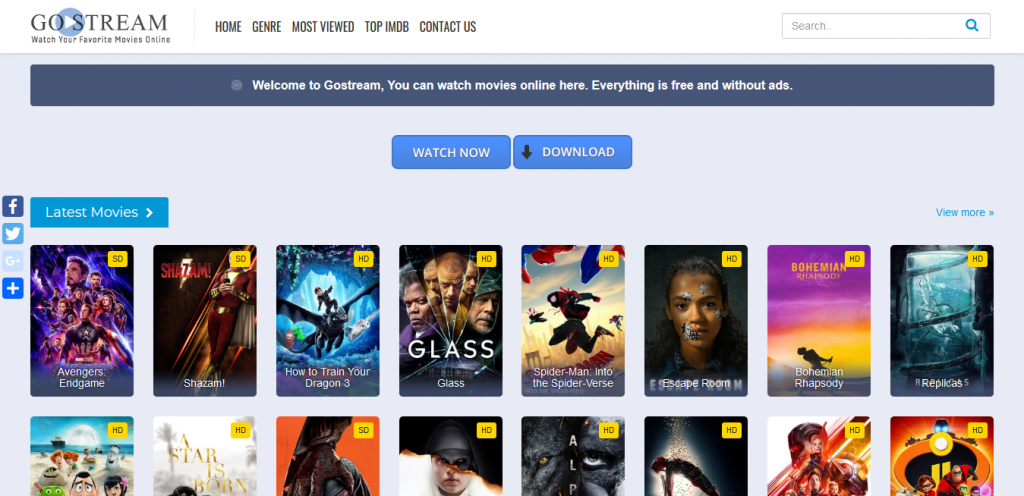Click the welcome banner bullet icon
Image resolution: width=1024 pixels, height=496 pixels.
click(237, 85)
